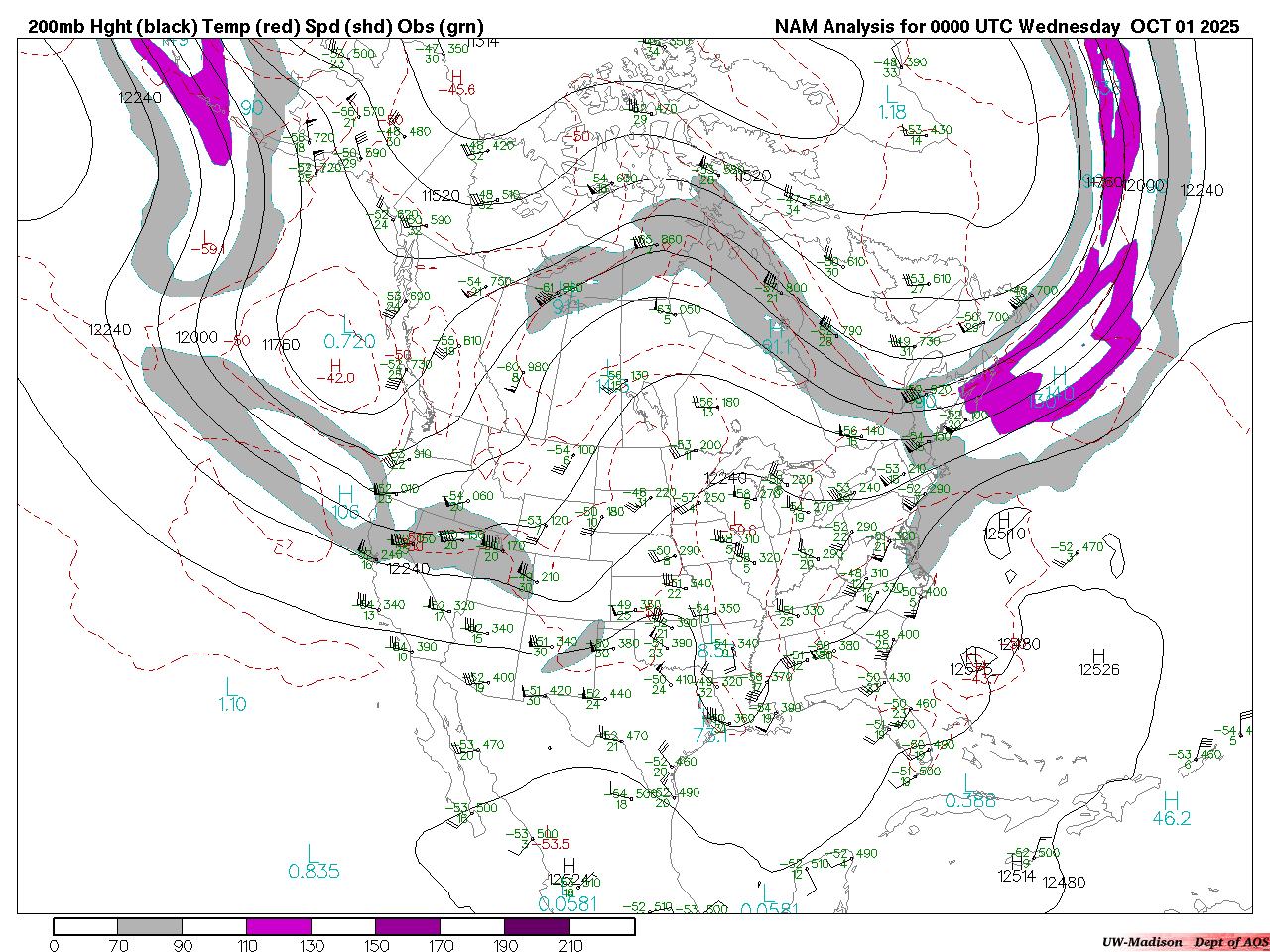Viewport: 1270px width, 952px height.
Task: Click the 'NAM Analysis for 0000 UTC' header
Action: [894, 27]
